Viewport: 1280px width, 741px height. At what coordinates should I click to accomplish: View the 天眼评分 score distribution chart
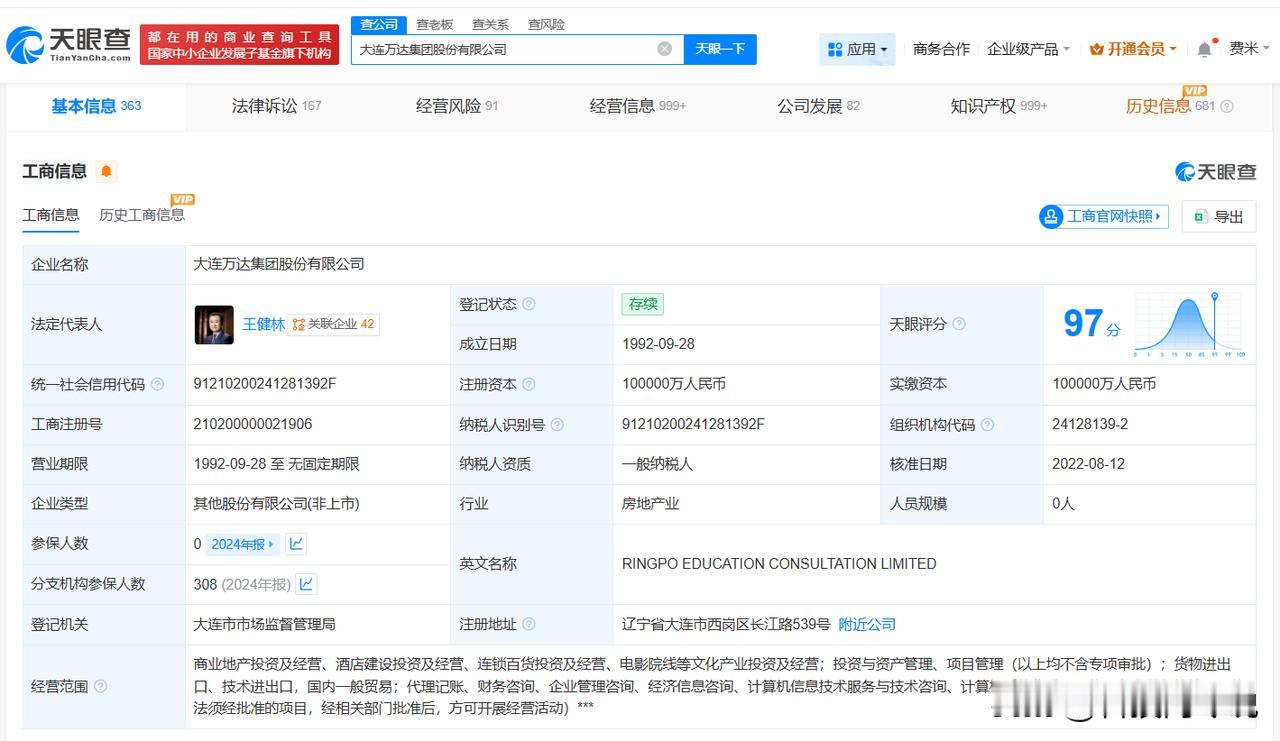pyautogui.click(x=1189, y=324)
